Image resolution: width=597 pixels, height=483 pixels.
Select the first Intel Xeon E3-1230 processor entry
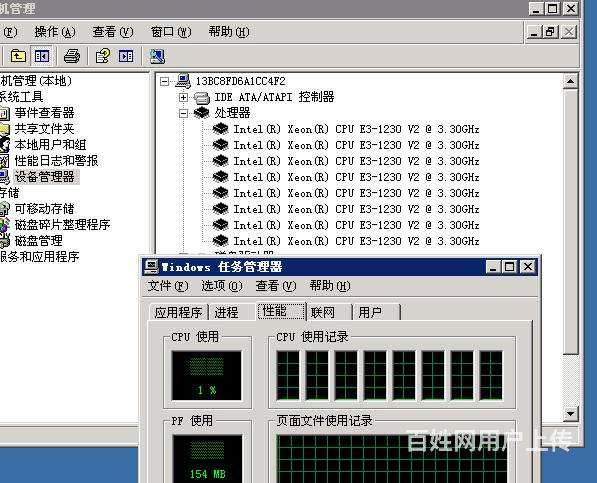pos(356,129)
